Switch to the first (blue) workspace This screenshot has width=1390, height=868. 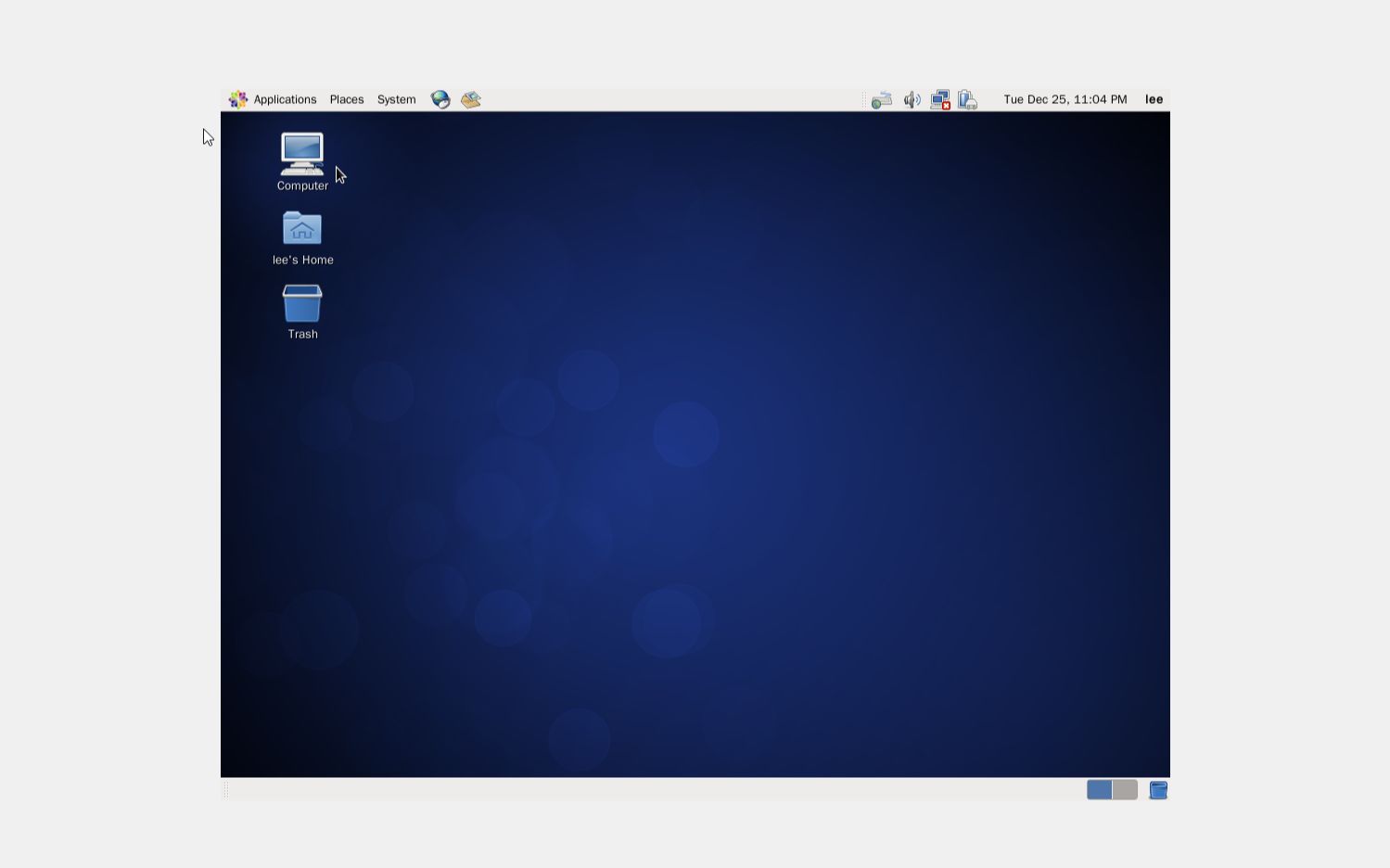tap(1100, 789)
